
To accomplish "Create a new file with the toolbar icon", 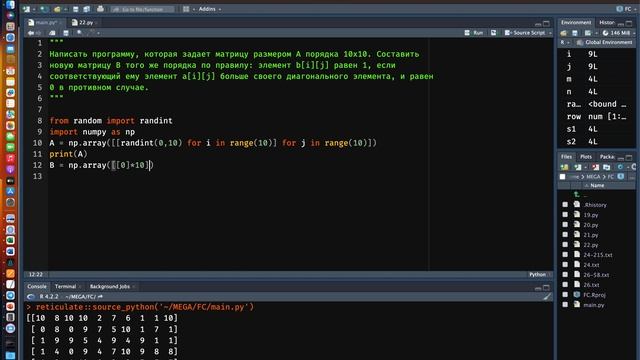I will 26,9.
